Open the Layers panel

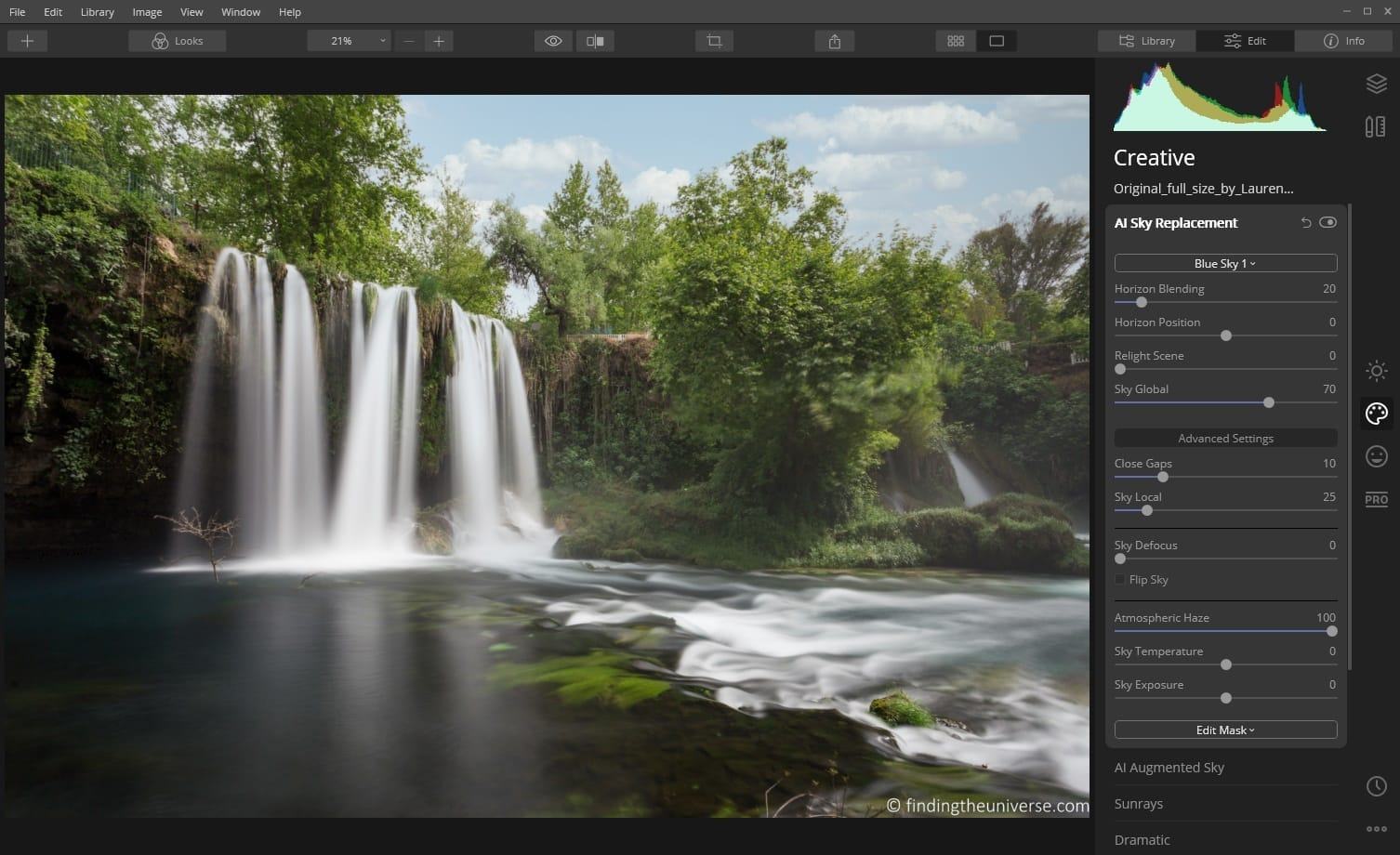point(1376,84)
